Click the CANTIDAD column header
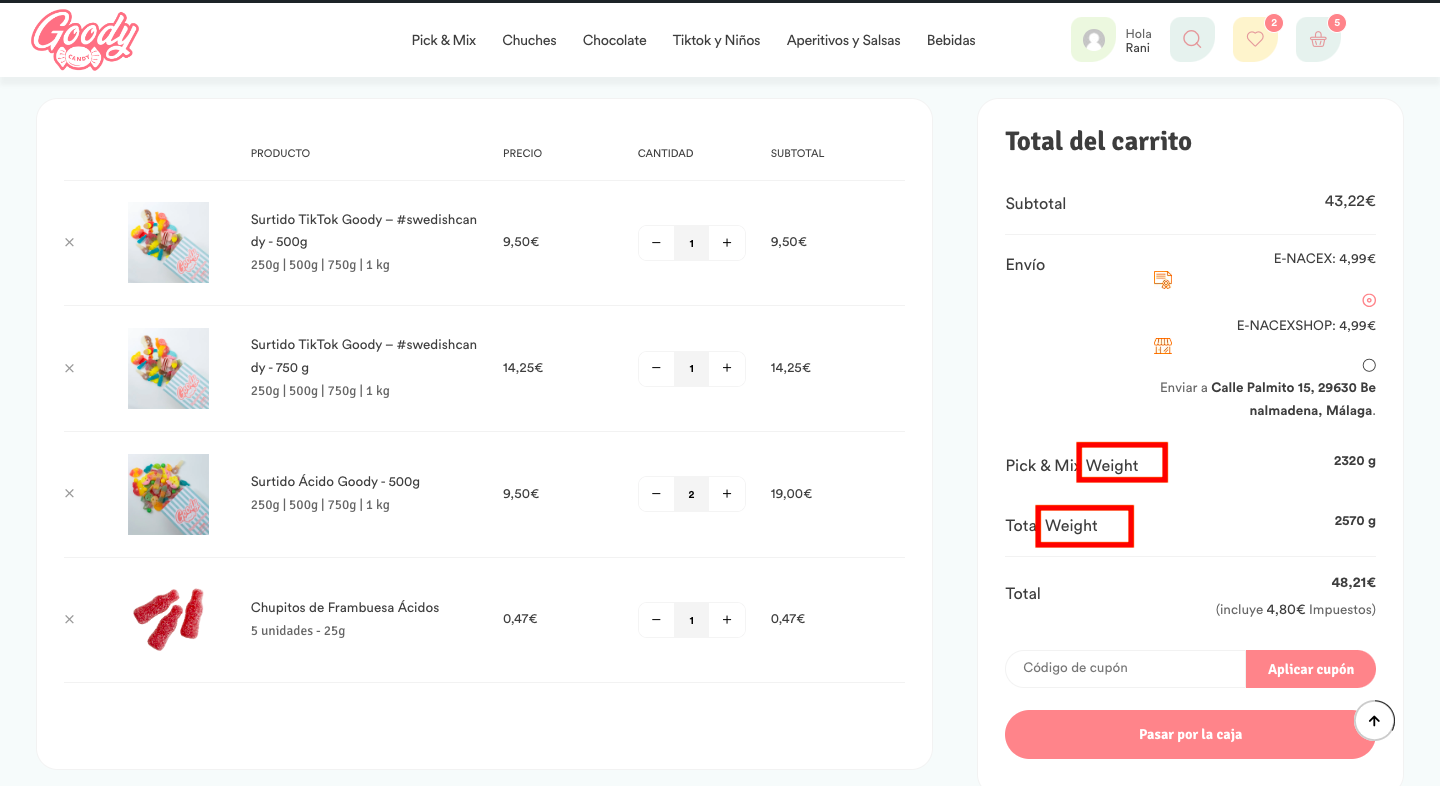 pyautogui.click(x=665, y=153)
